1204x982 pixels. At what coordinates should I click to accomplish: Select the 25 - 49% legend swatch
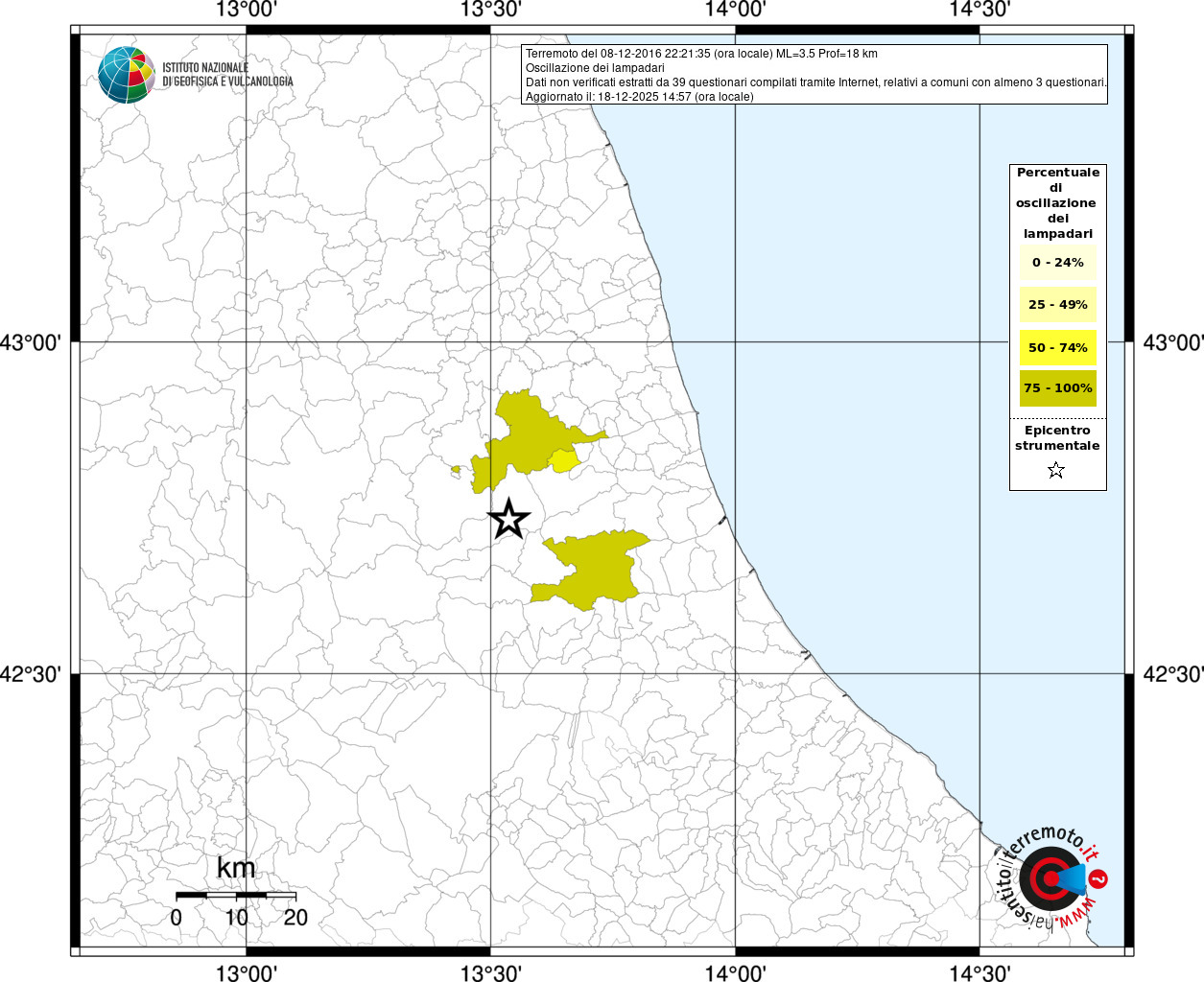(1058, 305)
